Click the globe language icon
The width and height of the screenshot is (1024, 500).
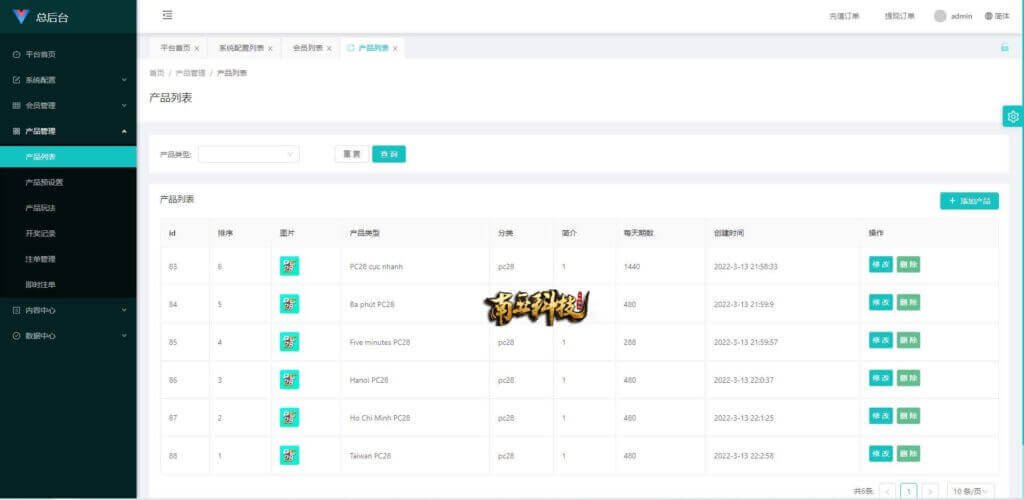click(989, 16)
